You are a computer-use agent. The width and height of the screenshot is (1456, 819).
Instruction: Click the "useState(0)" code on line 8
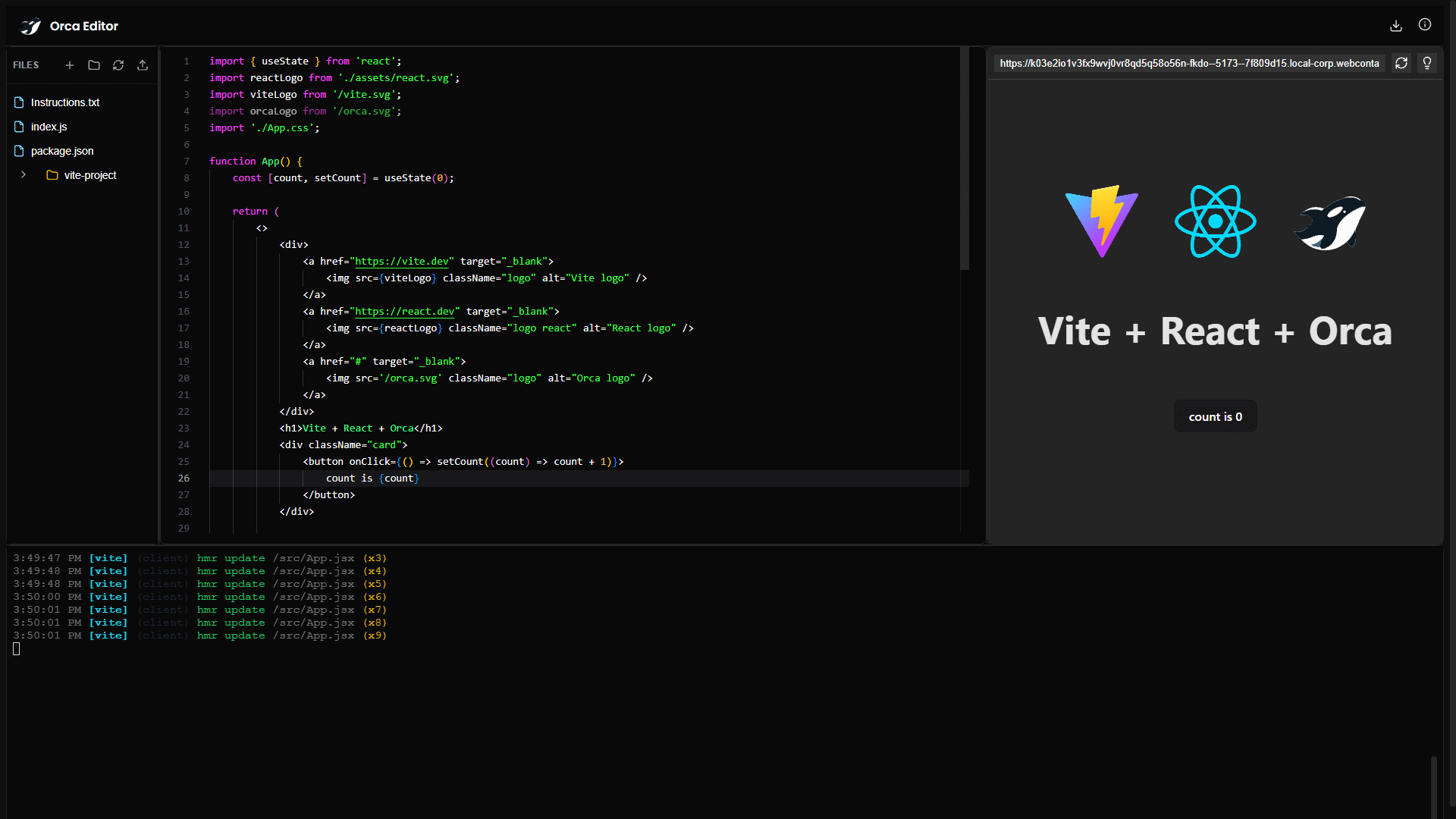416,178
